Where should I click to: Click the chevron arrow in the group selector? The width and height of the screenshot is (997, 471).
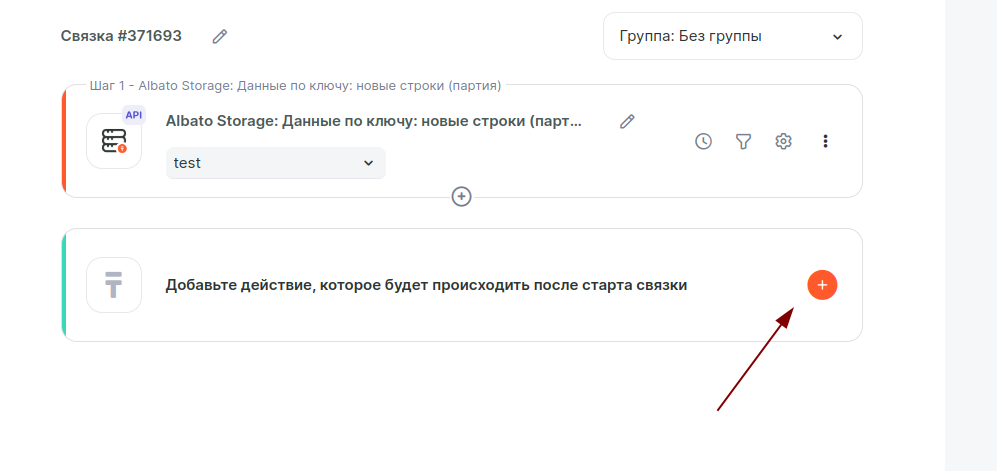[837, 37]
